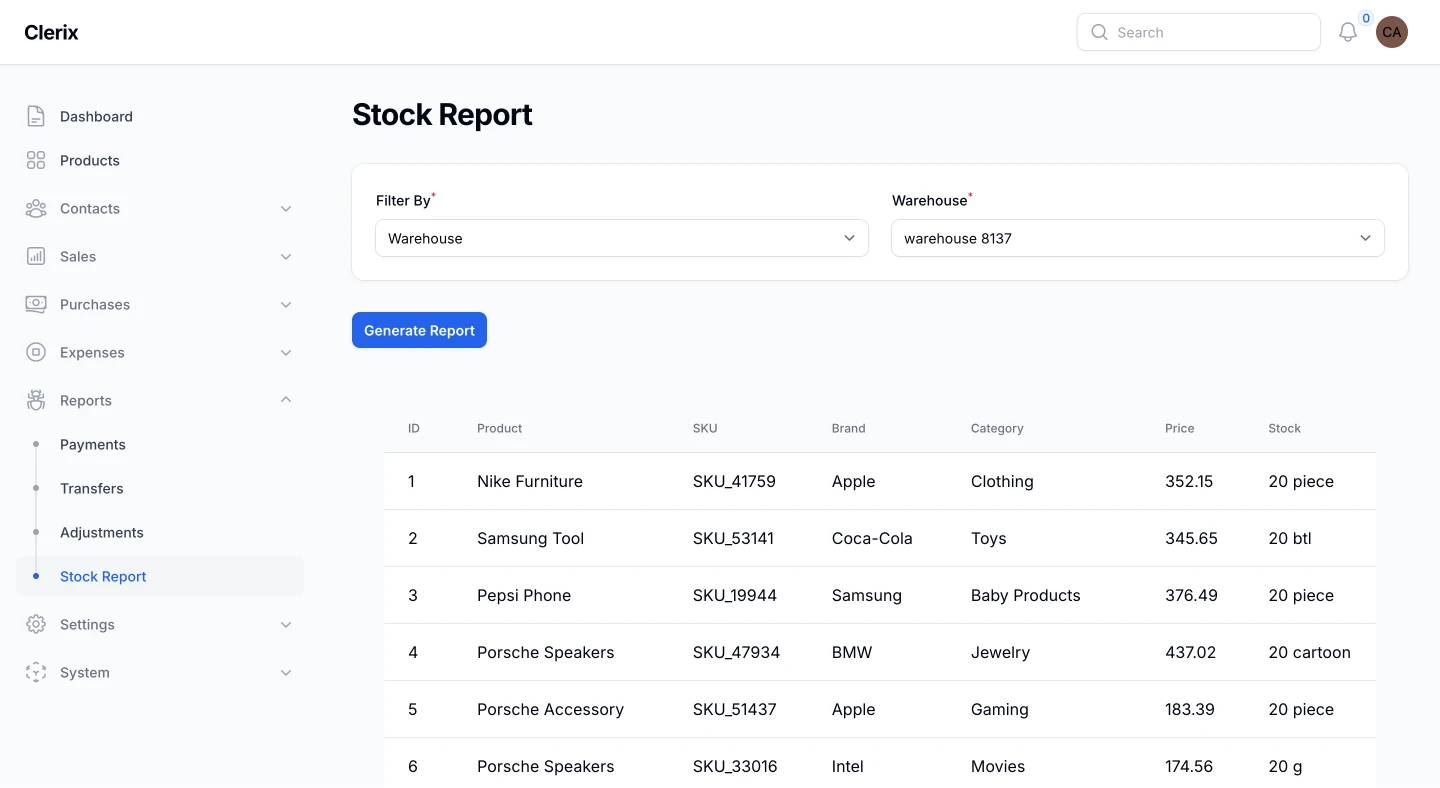Click the Product column header
1440x788 pixels.
500,428
